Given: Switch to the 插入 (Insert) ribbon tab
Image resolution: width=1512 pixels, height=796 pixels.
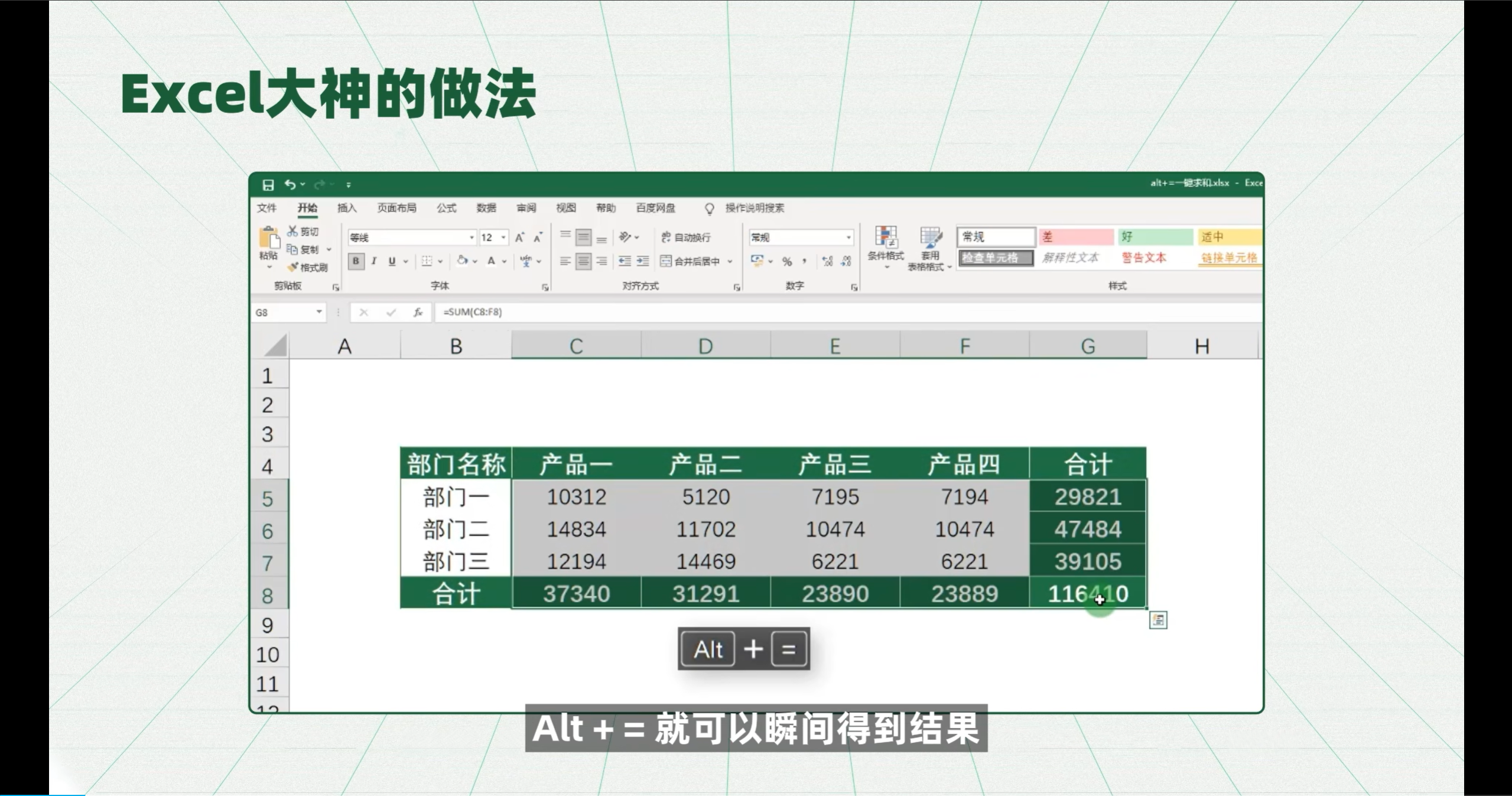Looking at the screenshot, I should [347, 208].
